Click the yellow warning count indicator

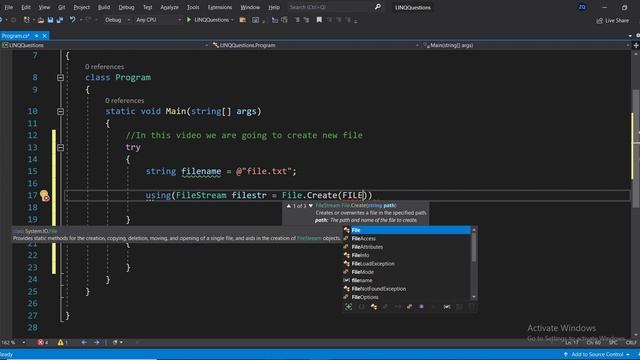[x=62, y=342]
